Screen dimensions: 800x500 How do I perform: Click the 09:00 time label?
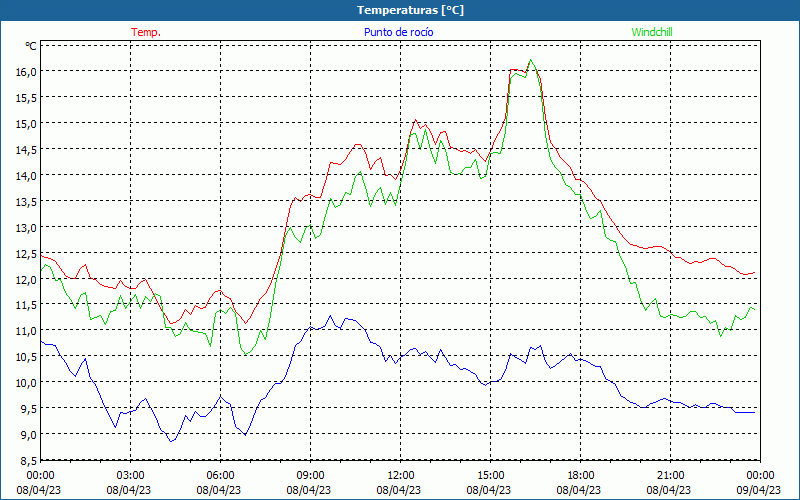coord(310,476)
